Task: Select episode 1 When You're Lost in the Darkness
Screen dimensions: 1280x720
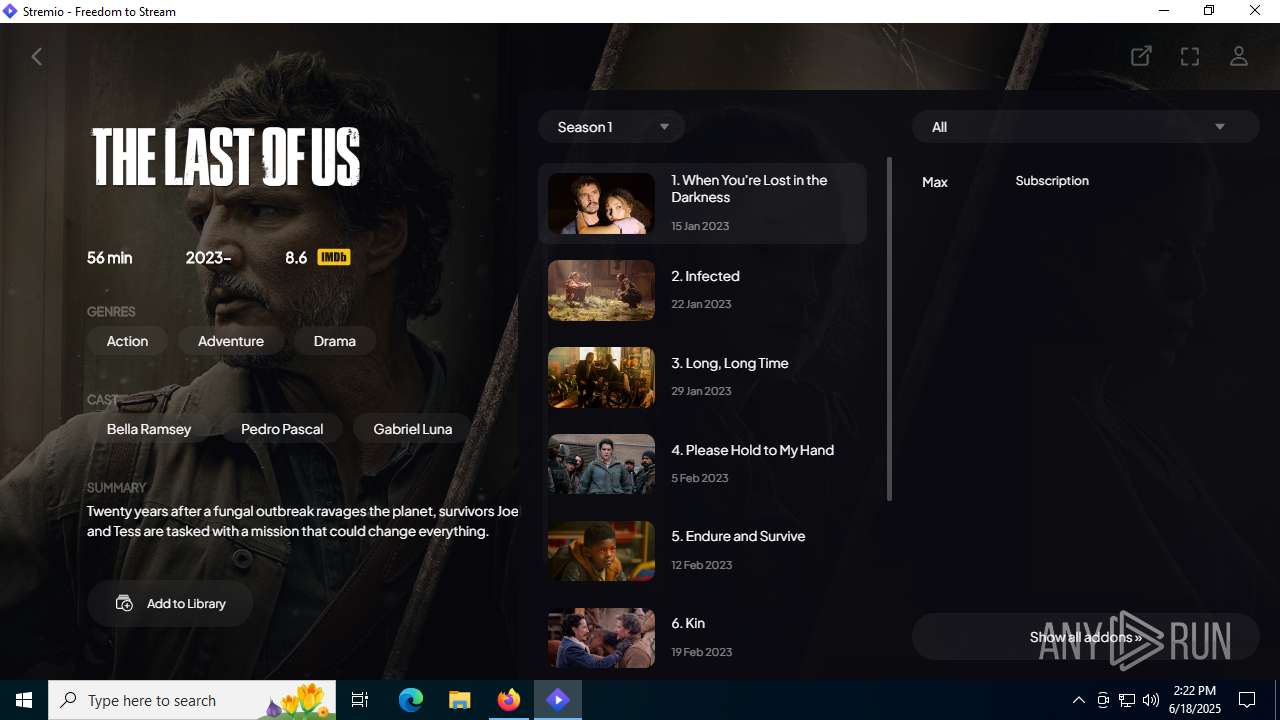Action: click(x=702, y=203)
